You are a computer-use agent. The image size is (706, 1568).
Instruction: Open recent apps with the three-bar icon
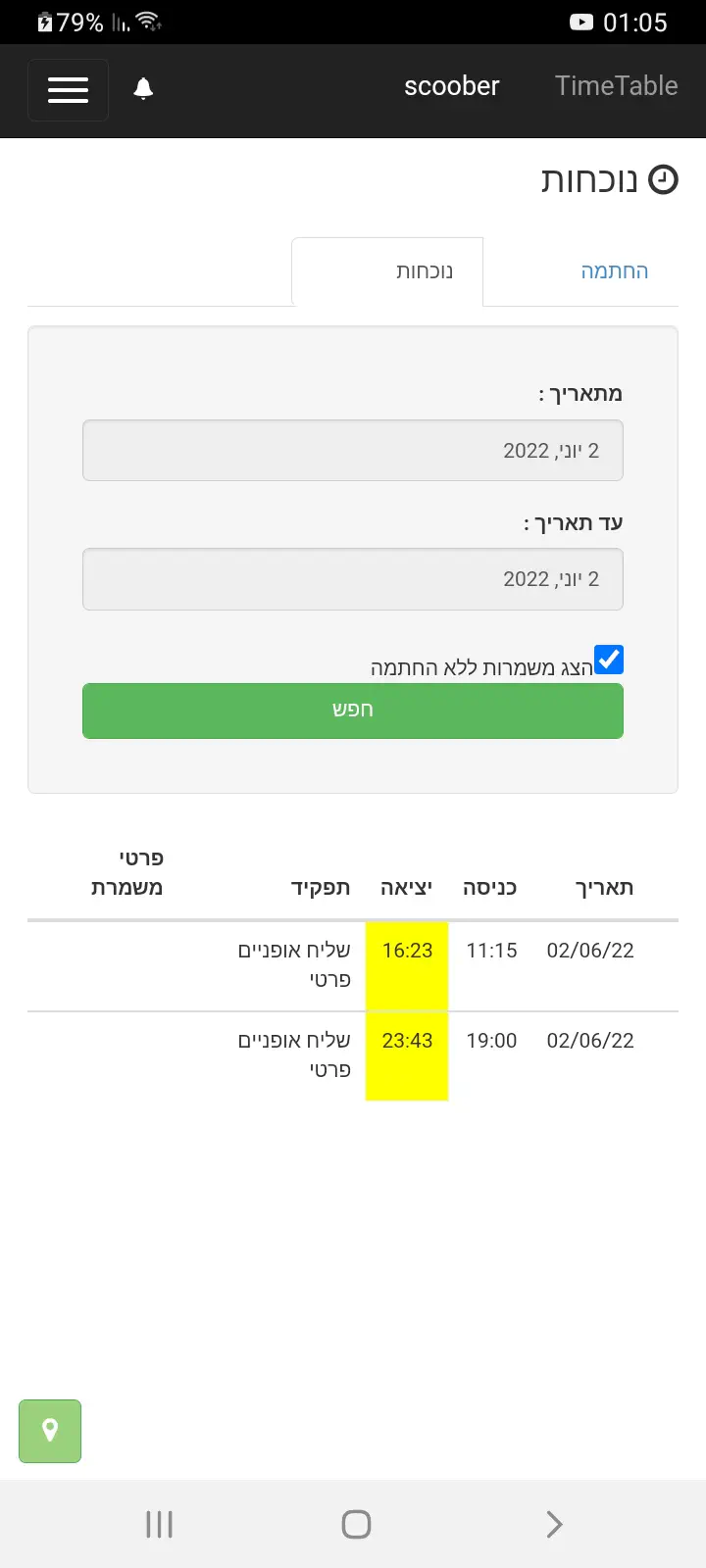(x=159, y=1524)
